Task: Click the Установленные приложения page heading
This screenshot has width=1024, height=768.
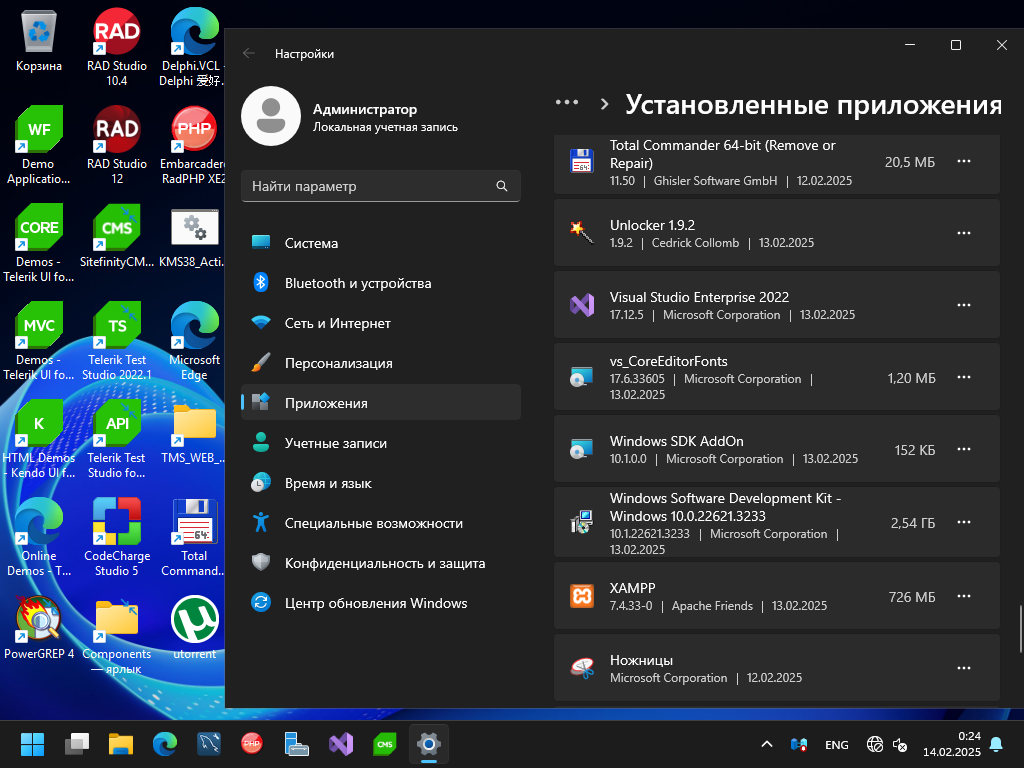Action: (814, 104)
